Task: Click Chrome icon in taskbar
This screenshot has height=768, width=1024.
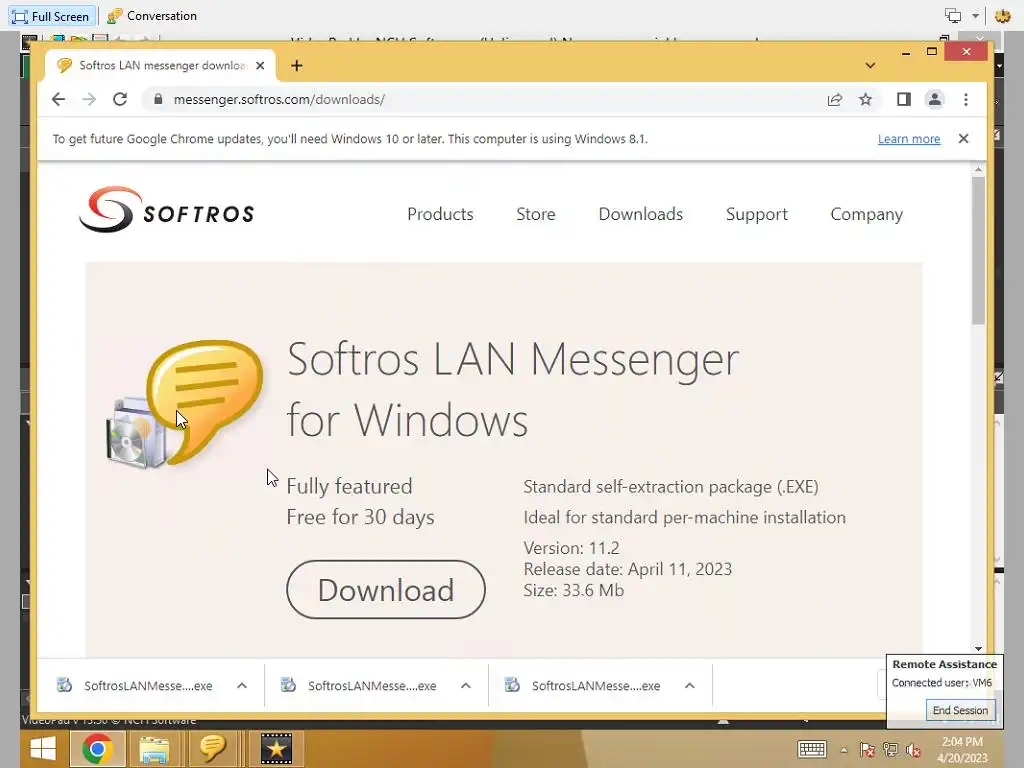Action: (98, 748)
